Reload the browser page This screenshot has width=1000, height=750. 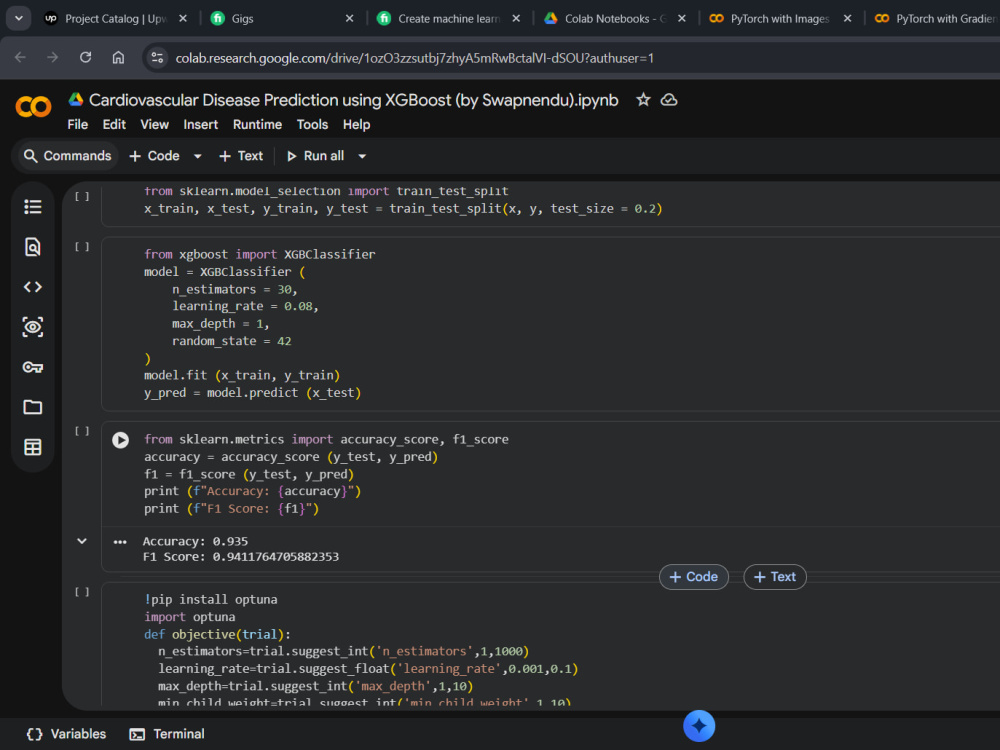tap(85, 57)
